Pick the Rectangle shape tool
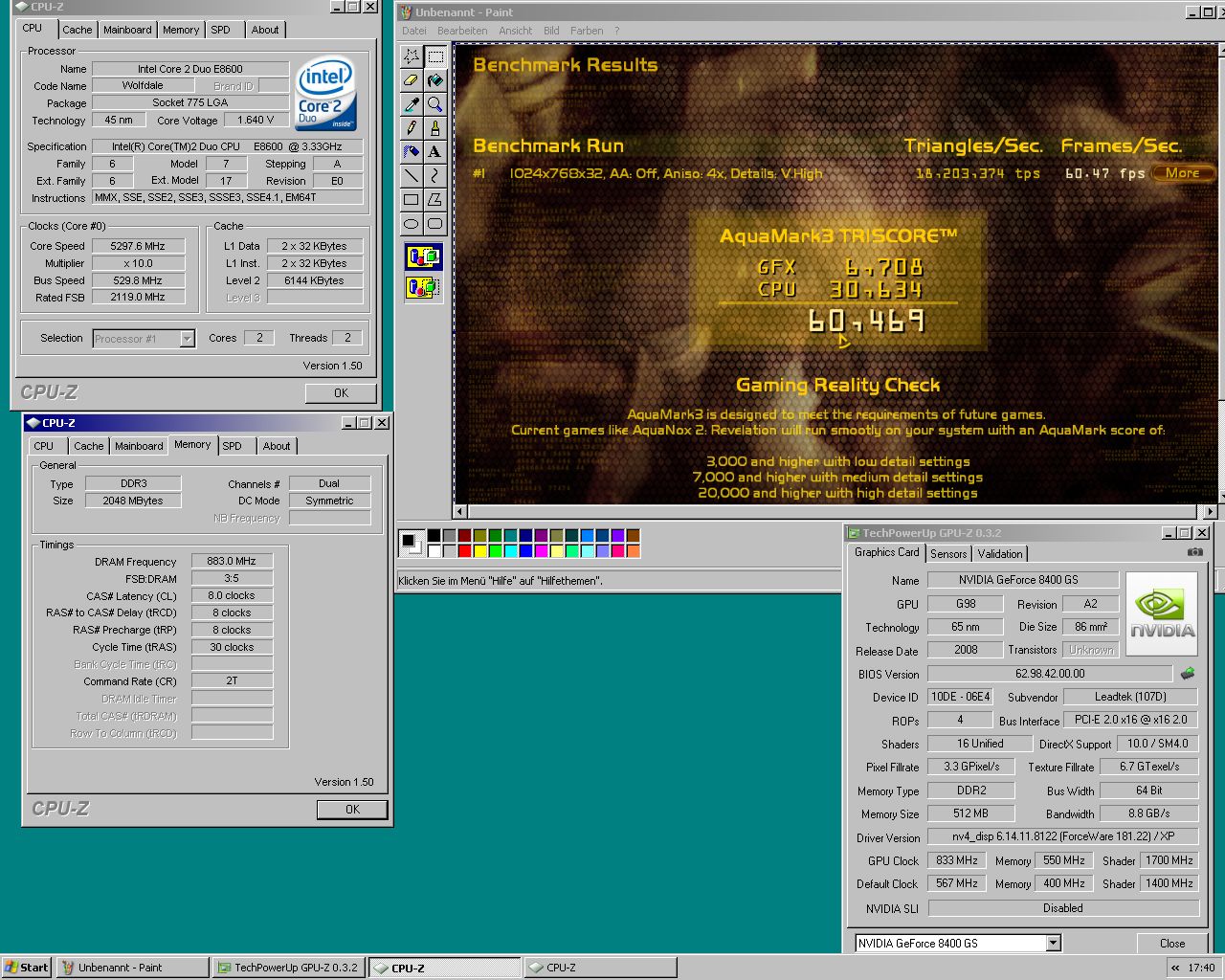Image resolution: width=1225 pixels, height=980 pixels. coord(412,200)
